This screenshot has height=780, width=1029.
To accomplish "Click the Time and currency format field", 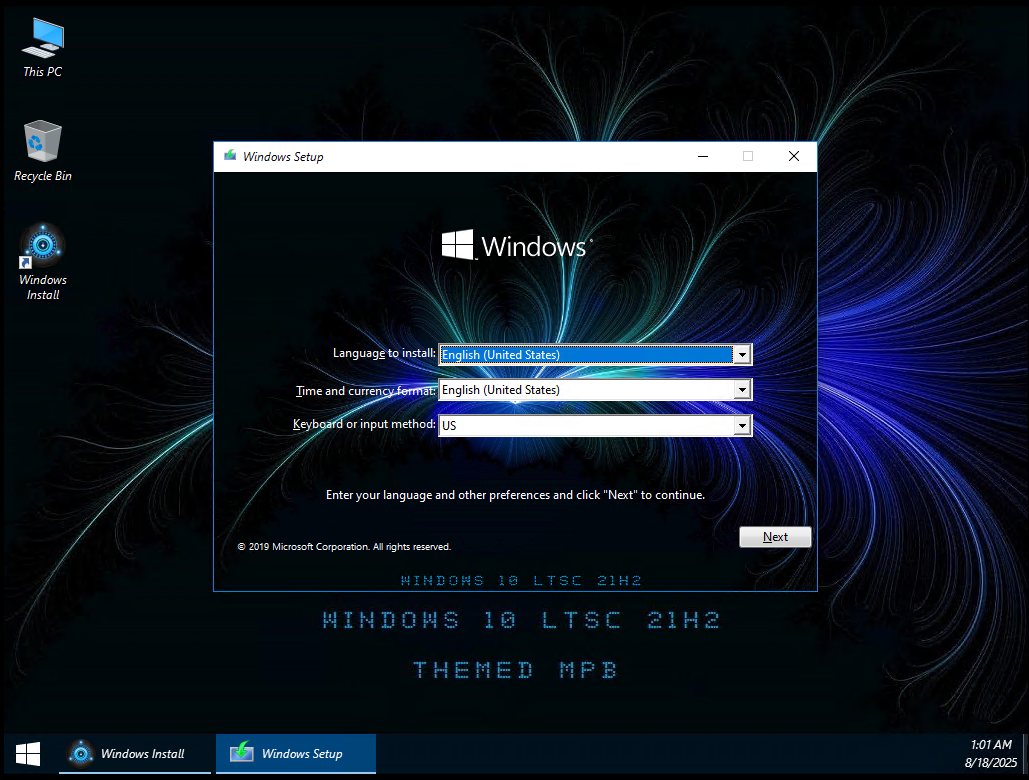I will click(x=595, y=390).
